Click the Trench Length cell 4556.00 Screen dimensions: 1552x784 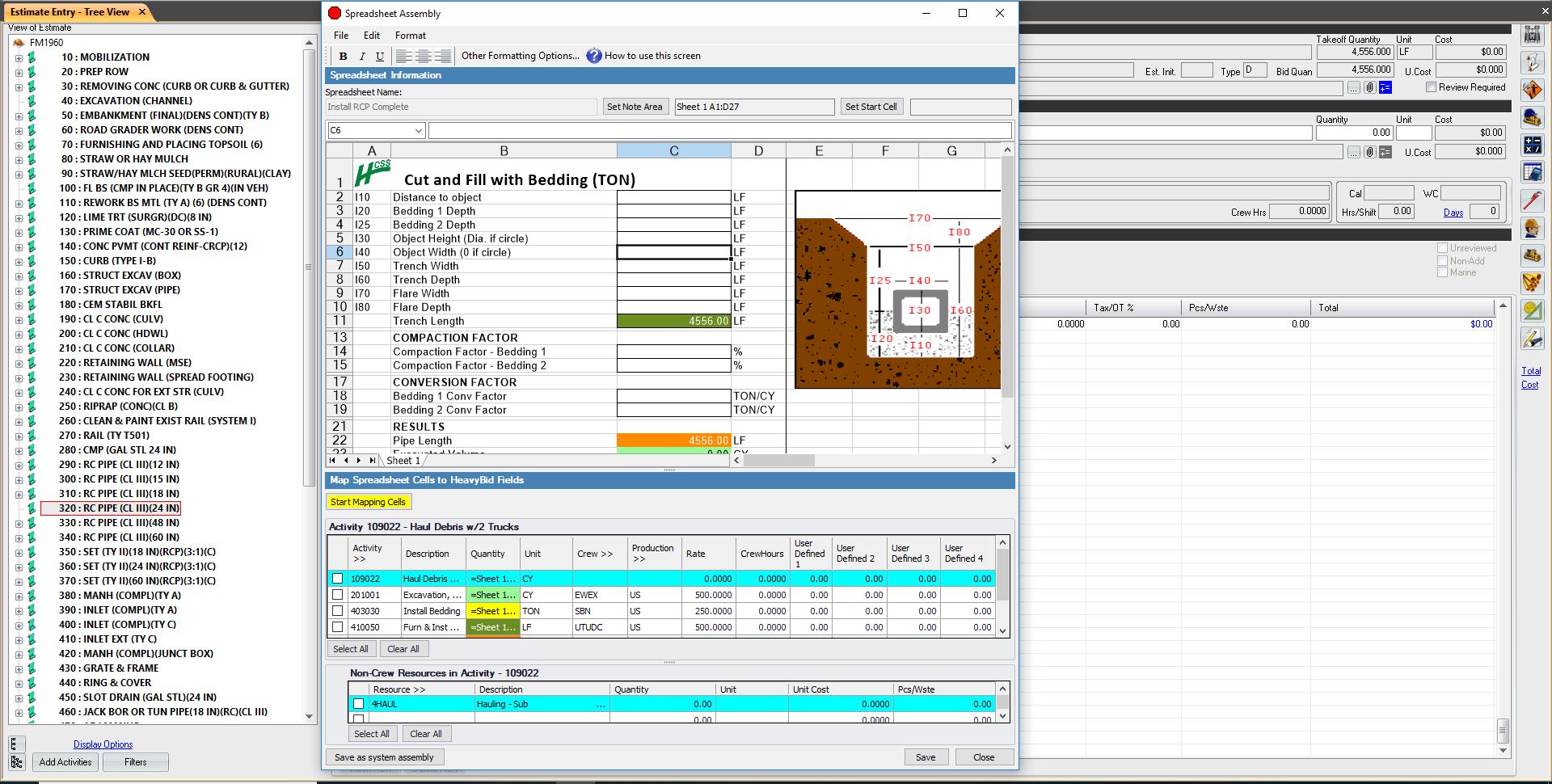[673, 321]
